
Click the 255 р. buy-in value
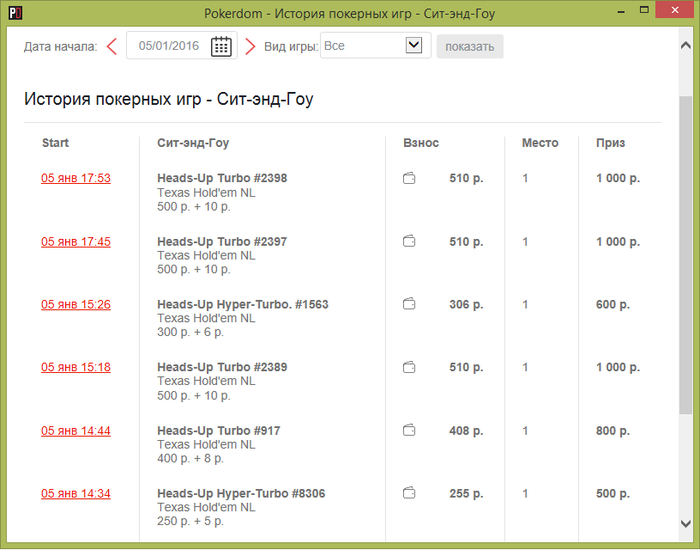(x=466, y=494)
